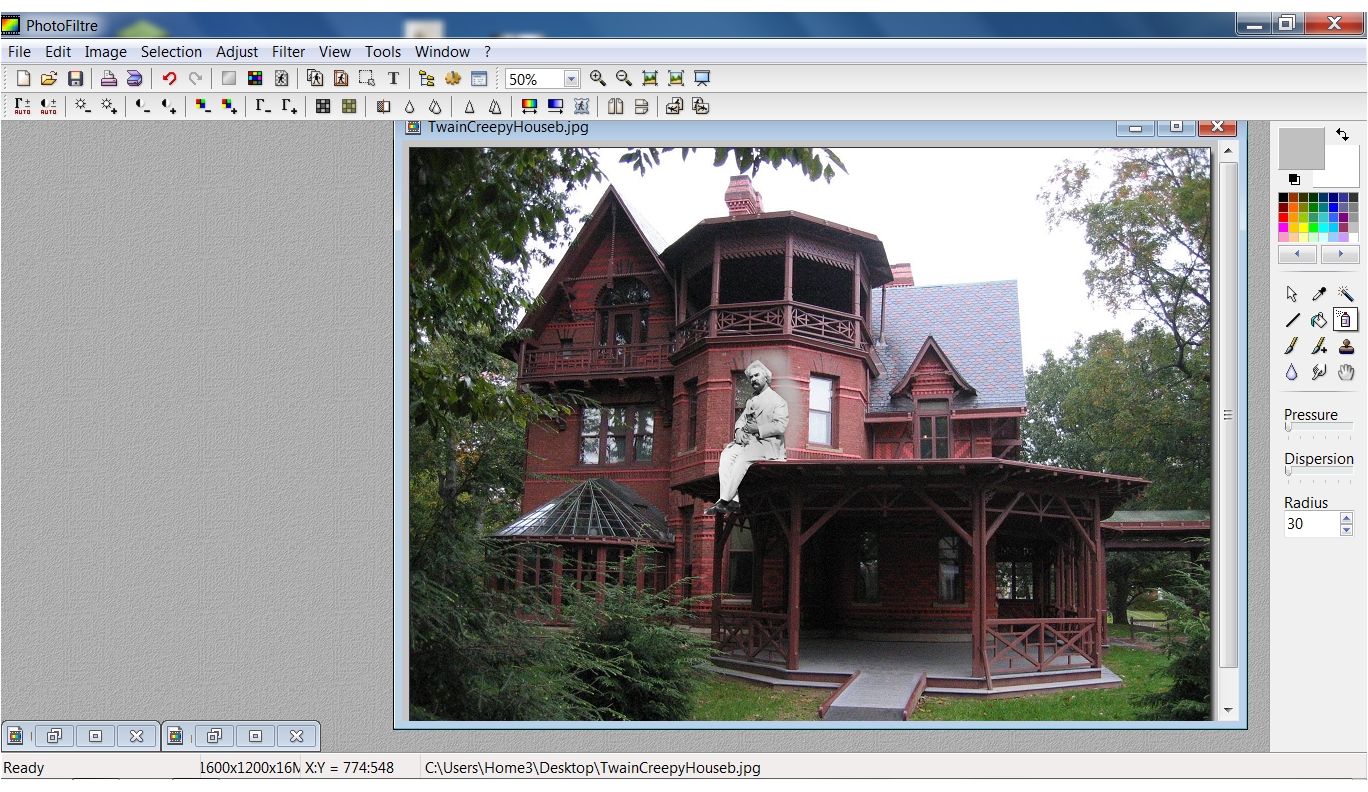Screen dimensions: 1368x792
Task: Select the Line tool
Action: pos(1292,320)
